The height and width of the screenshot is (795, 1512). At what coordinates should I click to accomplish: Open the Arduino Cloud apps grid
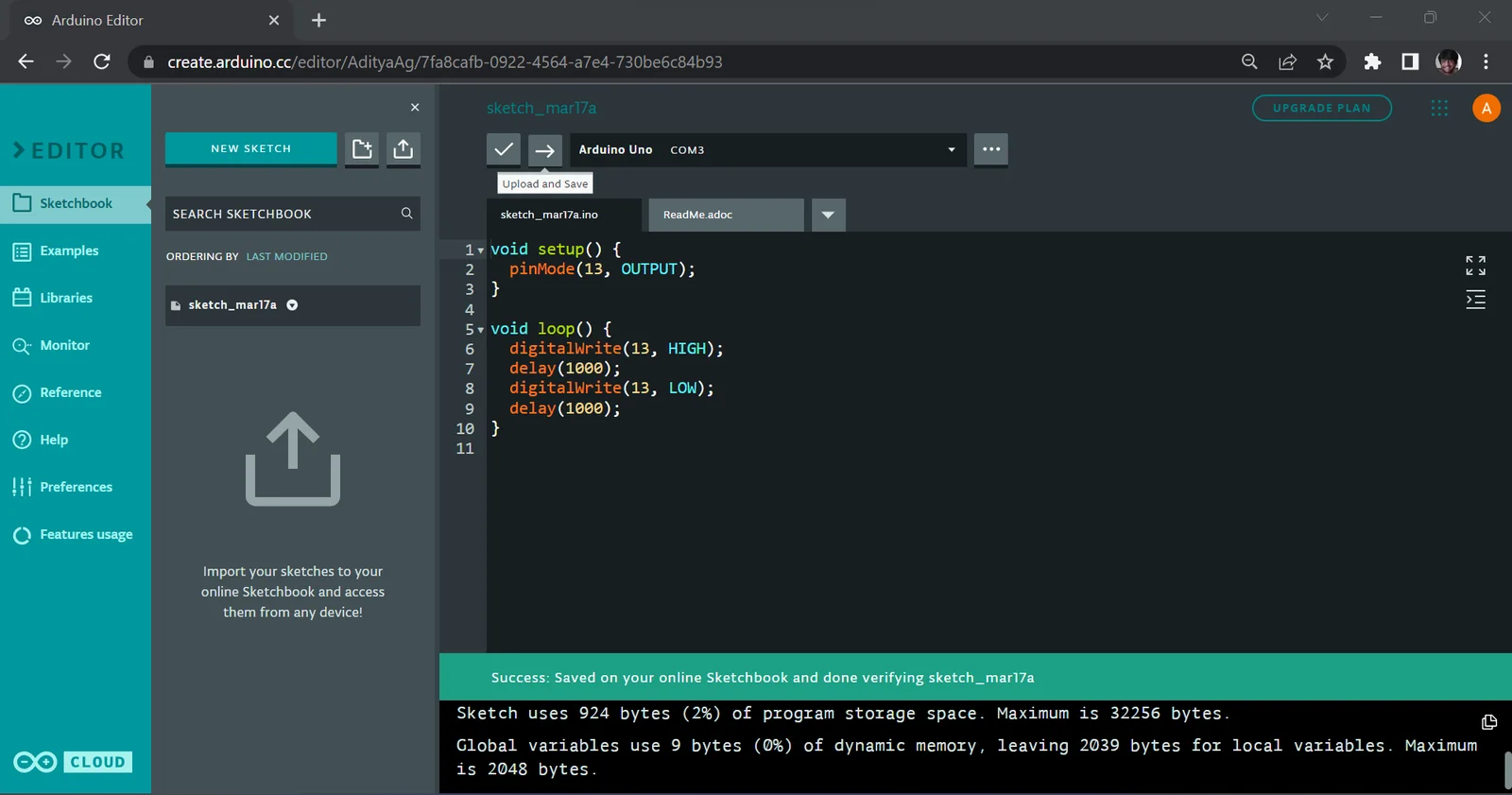1439,108
